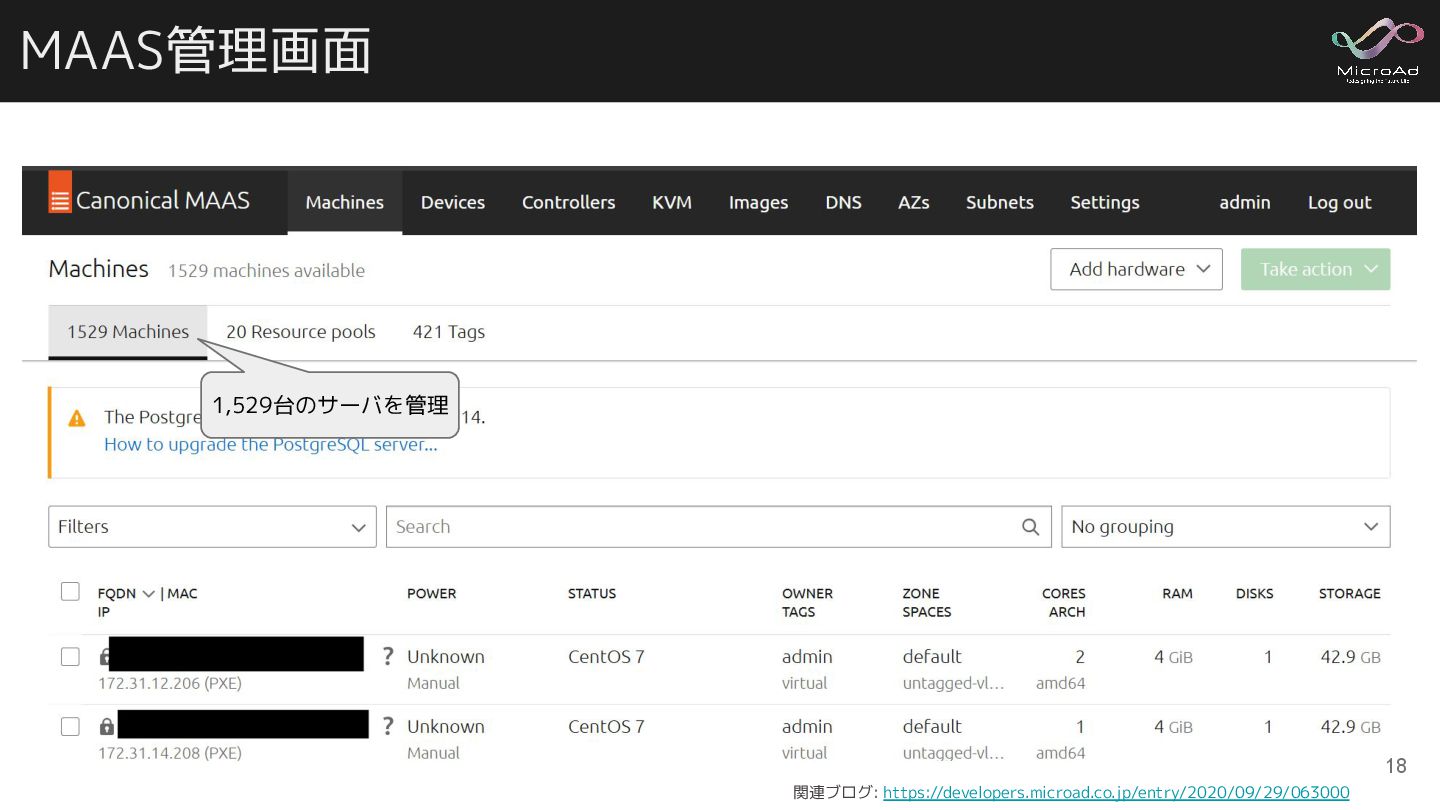Click the SPACES sub-header
Viewport: 1440px width, 810px height.
(927, 612)
